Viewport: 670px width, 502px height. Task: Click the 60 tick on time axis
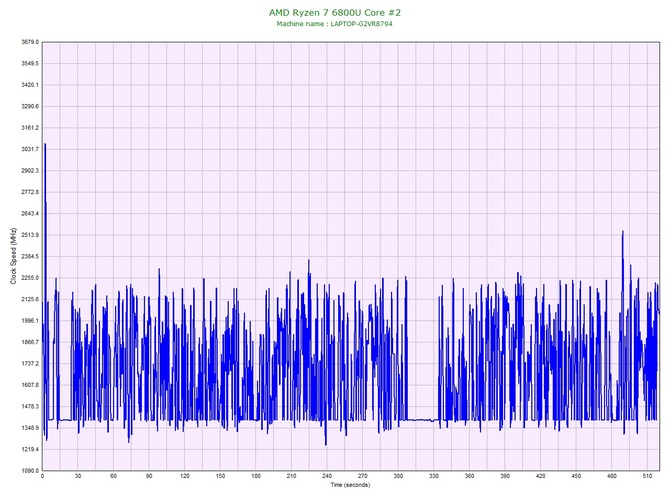coord(113,476)
